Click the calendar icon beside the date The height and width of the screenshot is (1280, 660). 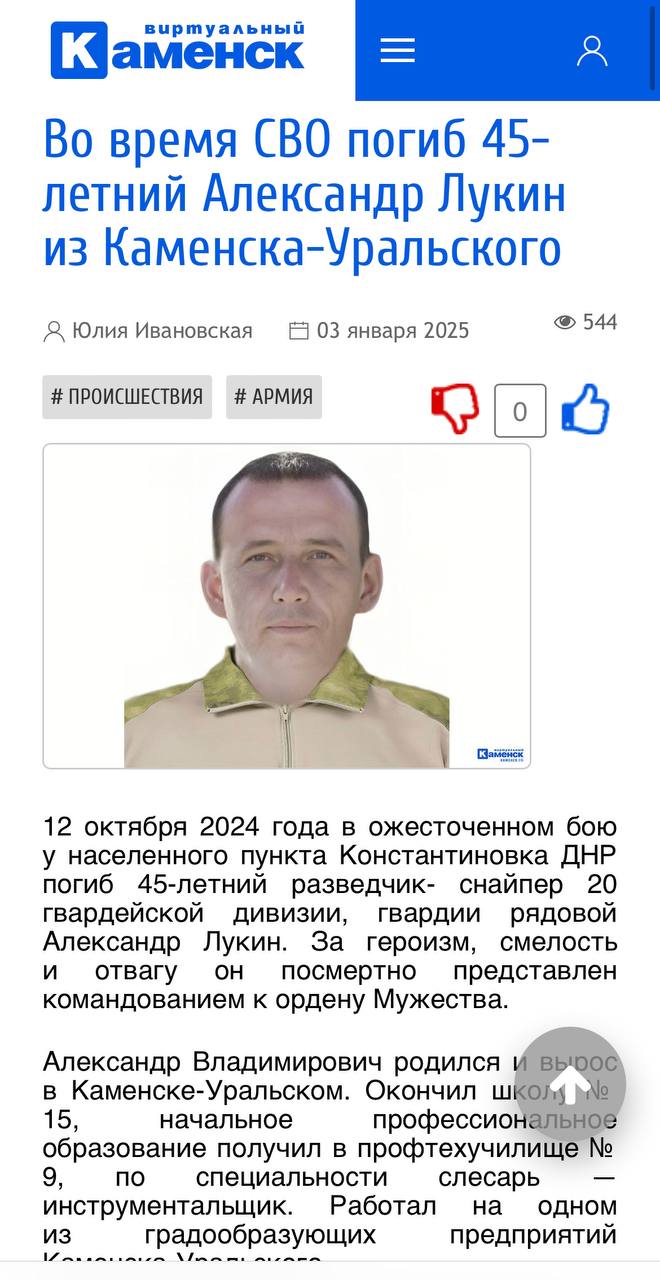(298, 330)
